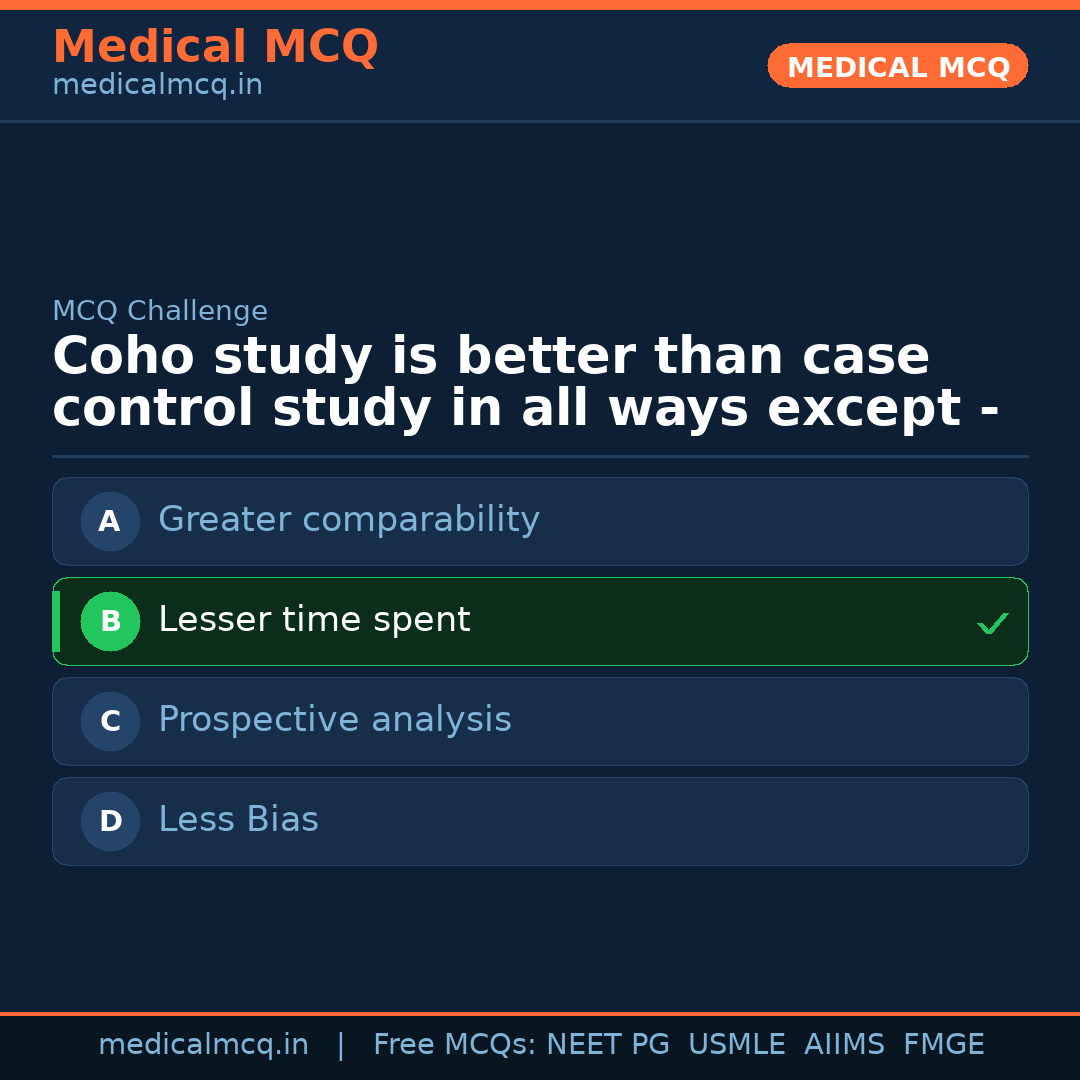The image size is (1080, 1080).
Task: Click the green checkmark on correct answer
Action: click(992, 623)
